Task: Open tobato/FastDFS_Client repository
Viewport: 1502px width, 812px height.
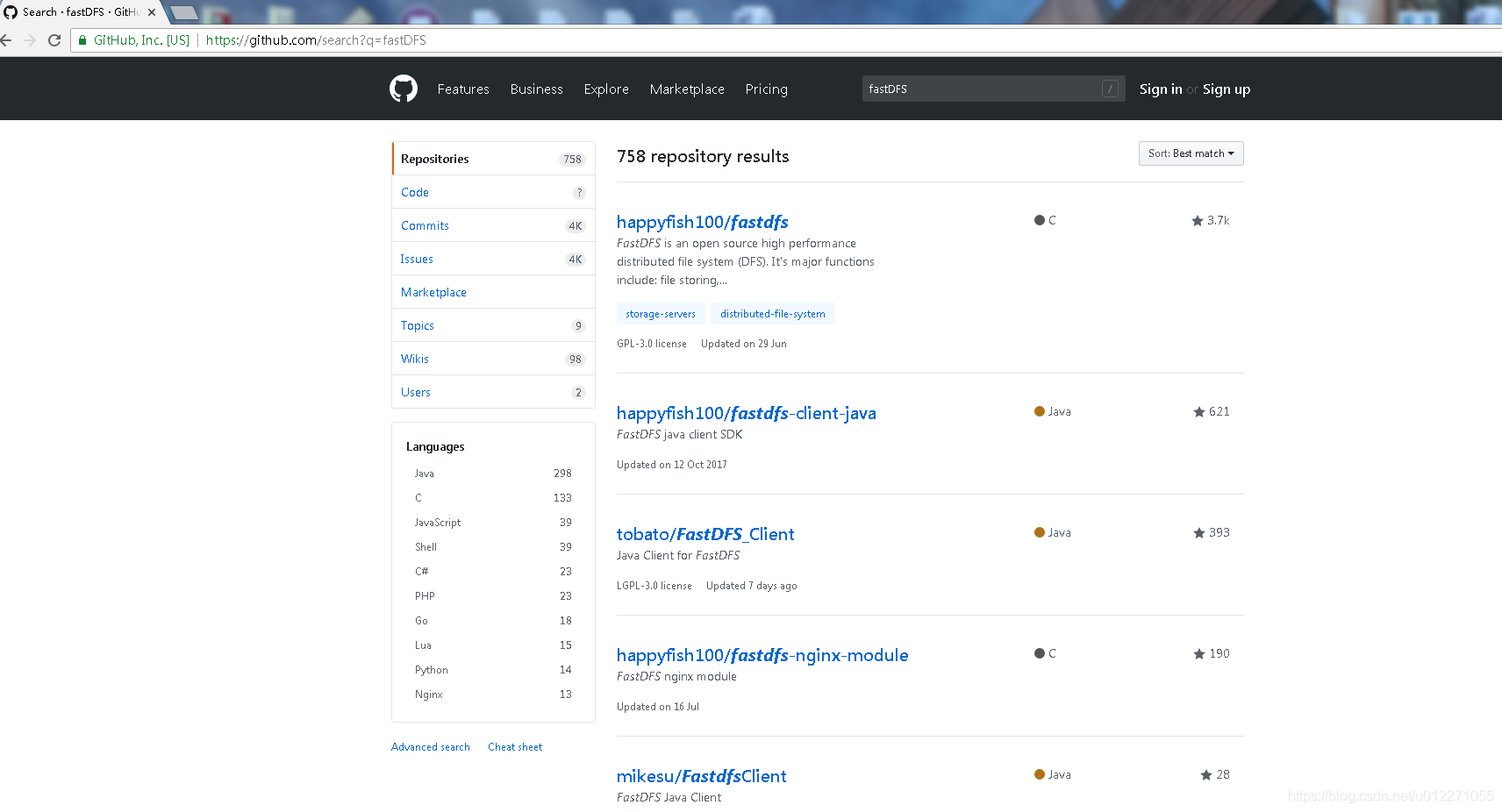Action: click(x=705, y=534)
